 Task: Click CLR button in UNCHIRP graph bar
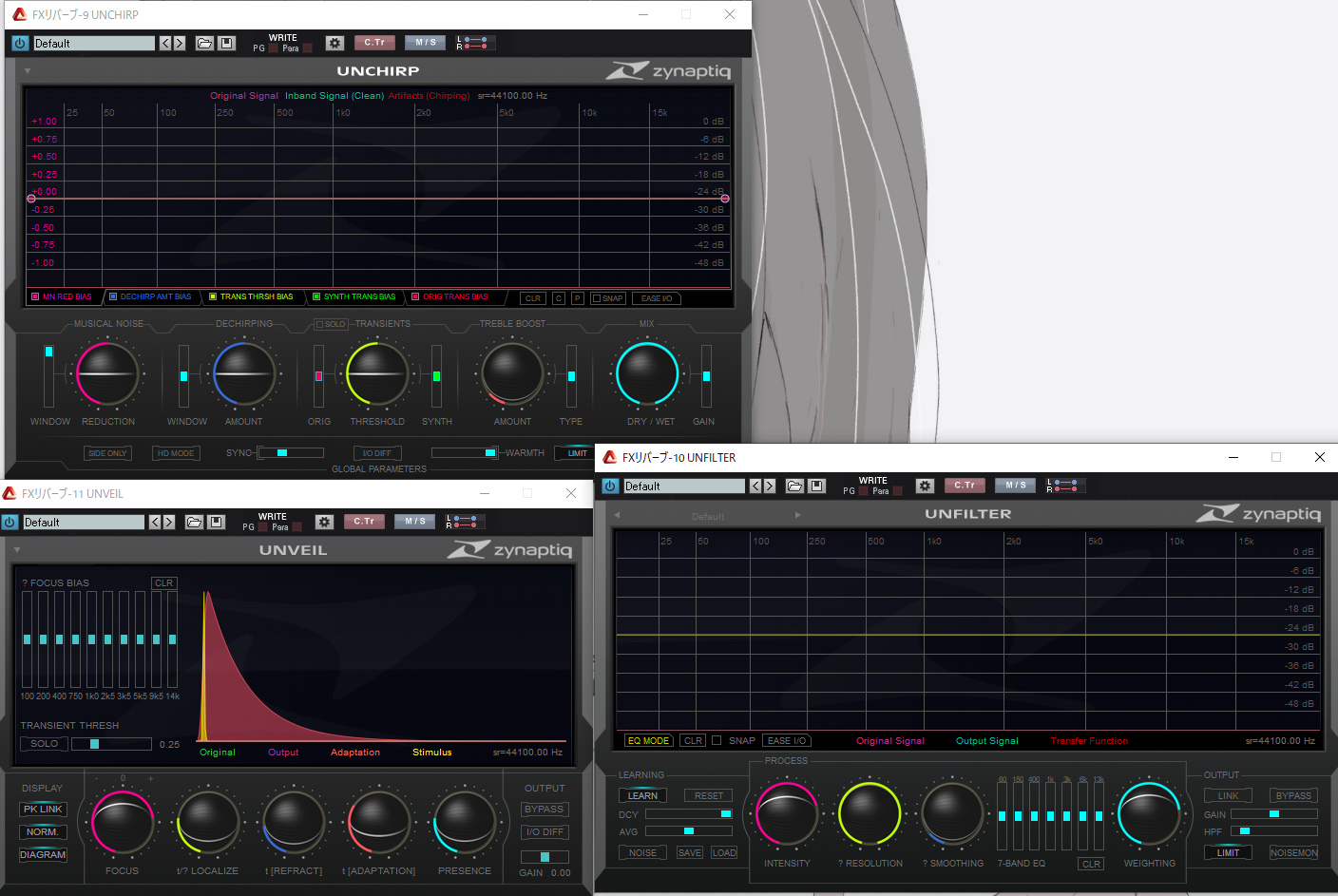click(533, 298)
